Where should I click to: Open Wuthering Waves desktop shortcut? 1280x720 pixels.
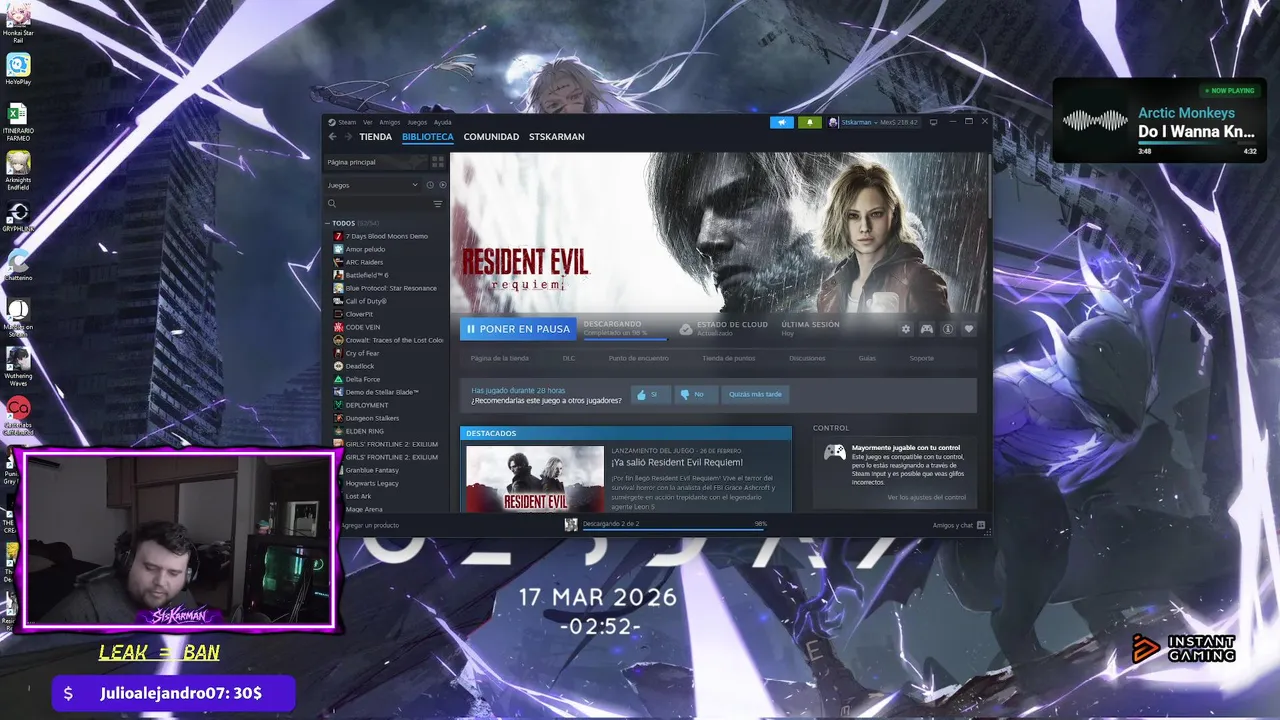tap(18, 365)
